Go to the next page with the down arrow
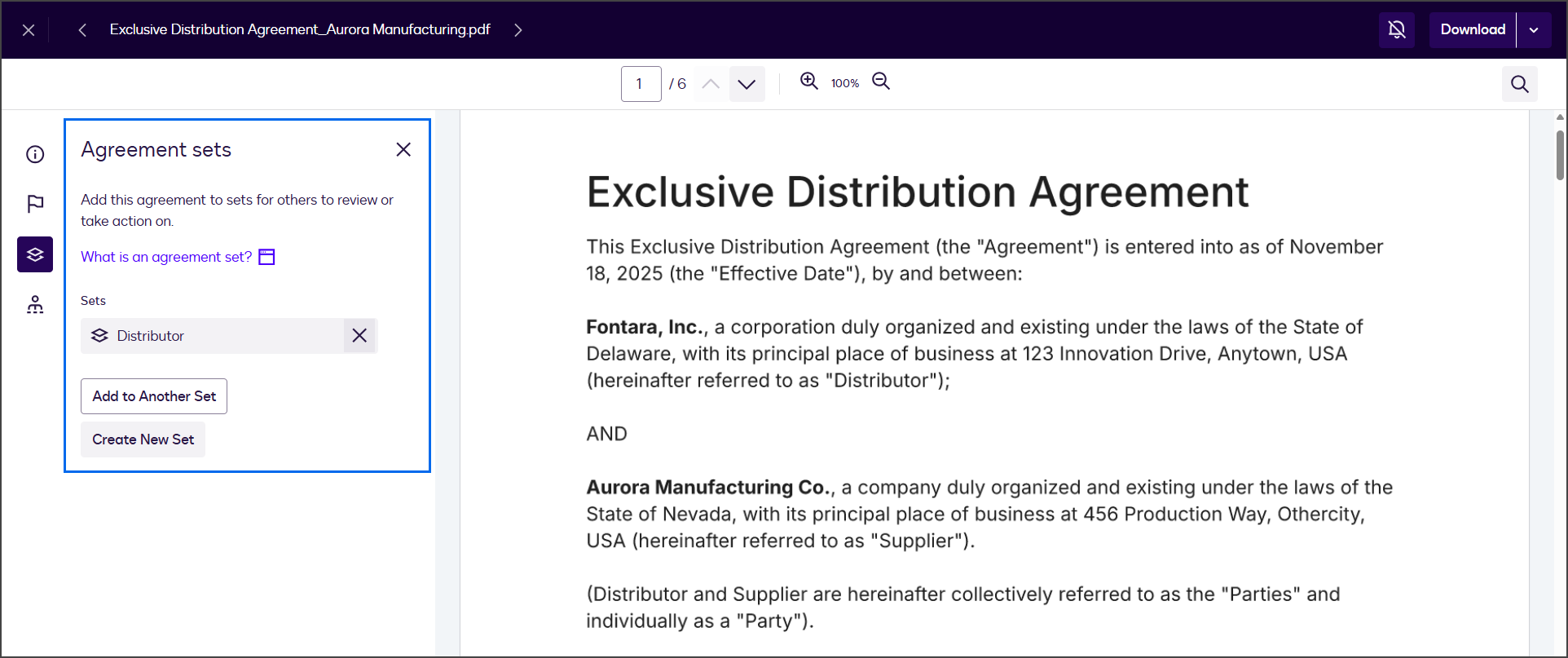This screenshot has width=1568, height=658. [747, 84]
